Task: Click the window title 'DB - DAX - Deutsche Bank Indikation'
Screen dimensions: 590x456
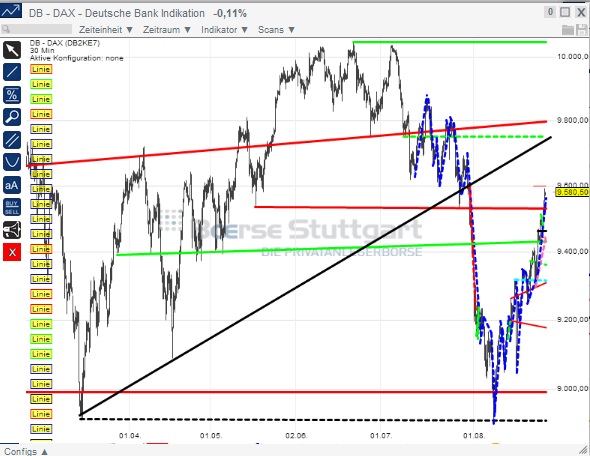Action: pos(117,13)
